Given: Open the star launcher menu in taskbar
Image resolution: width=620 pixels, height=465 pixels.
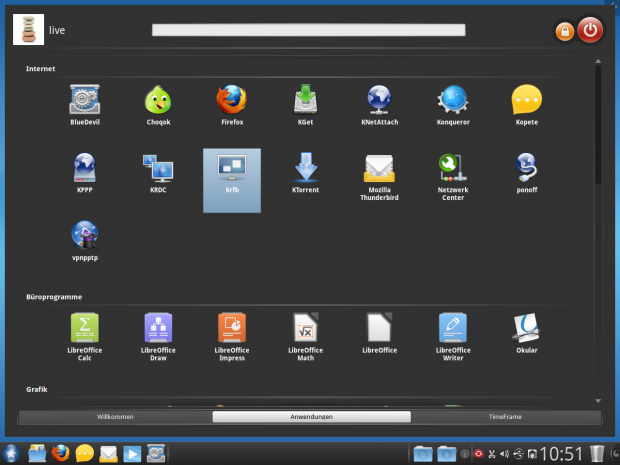Looking at the screenshot, I should [11, 453].
